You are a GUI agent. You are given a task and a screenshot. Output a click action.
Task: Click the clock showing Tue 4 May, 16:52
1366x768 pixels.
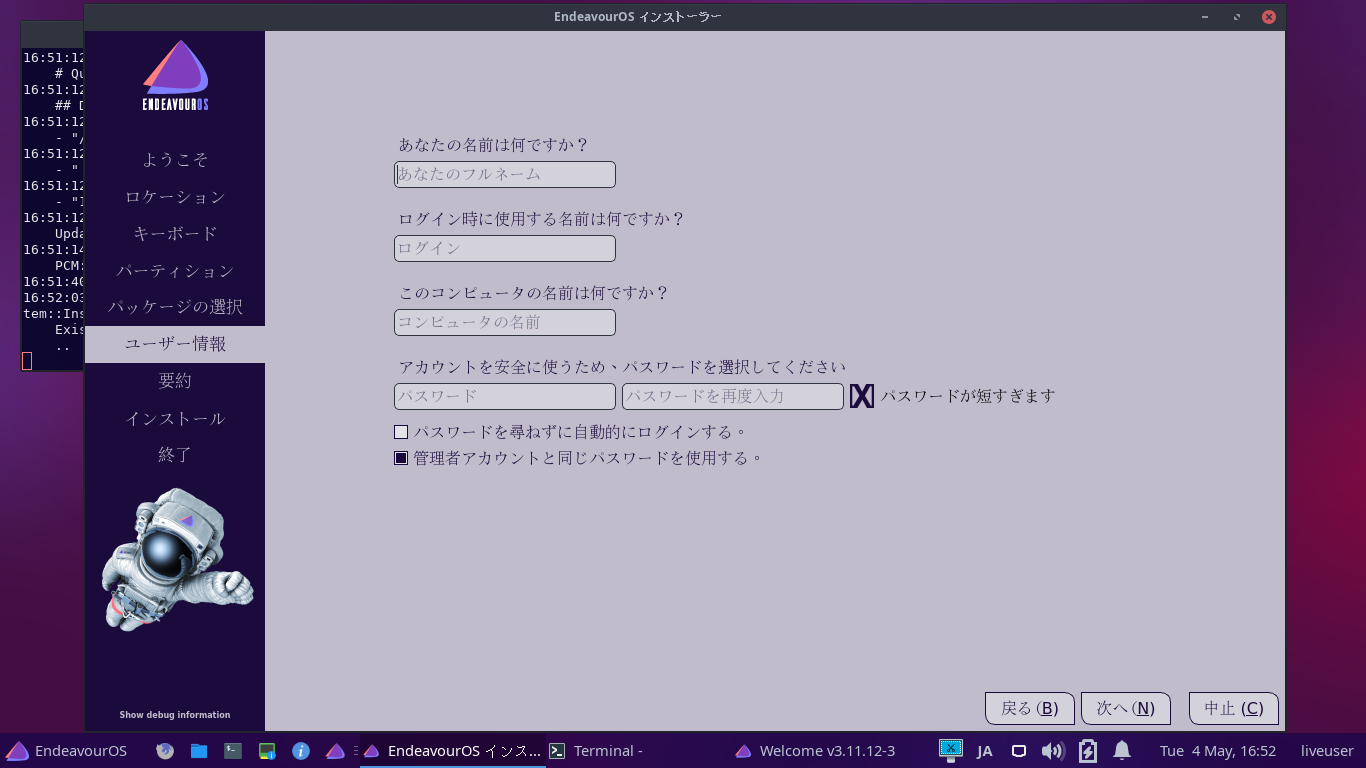coord(1218,751)
